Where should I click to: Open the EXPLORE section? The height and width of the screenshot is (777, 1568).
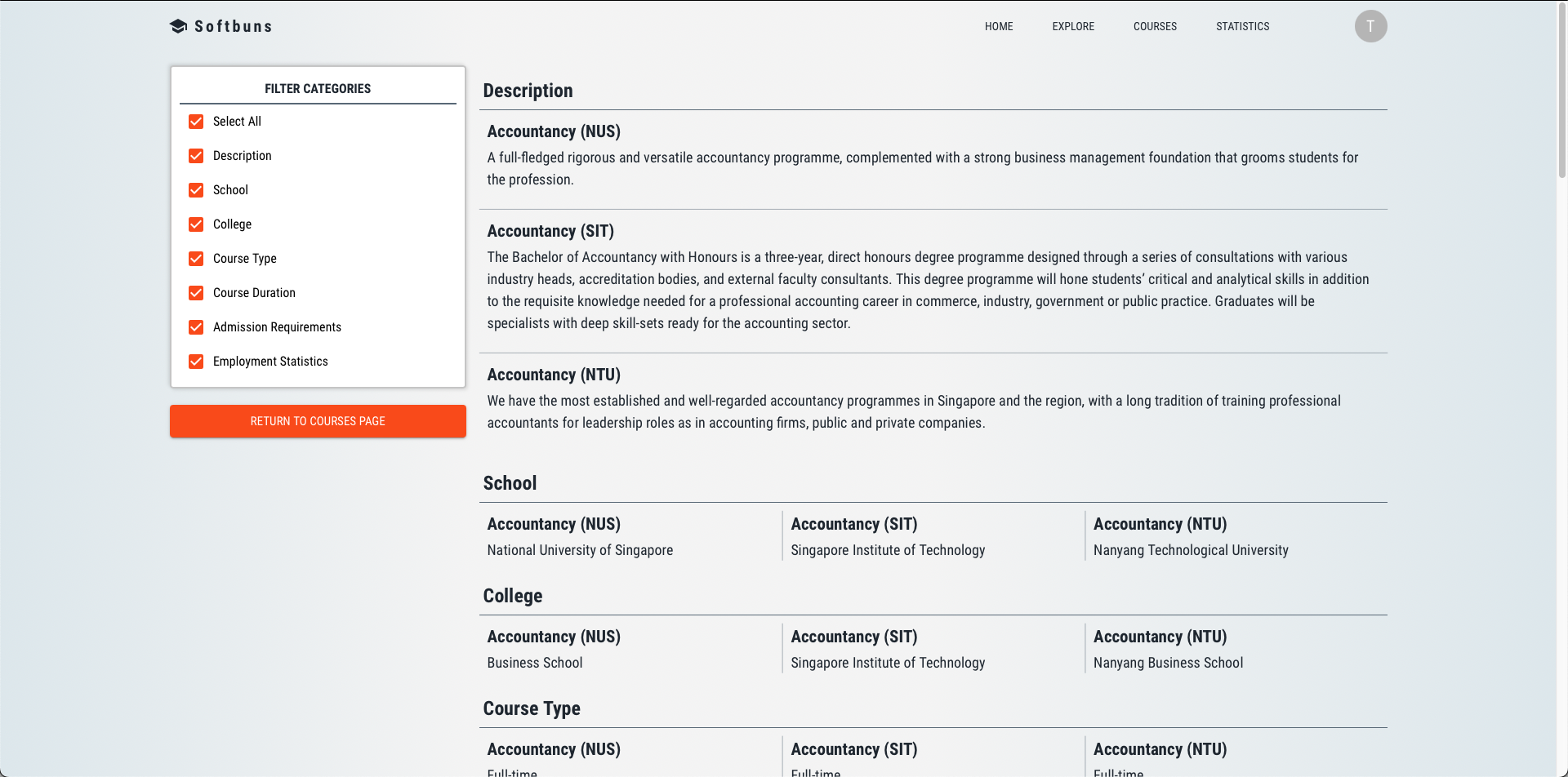1073,26
